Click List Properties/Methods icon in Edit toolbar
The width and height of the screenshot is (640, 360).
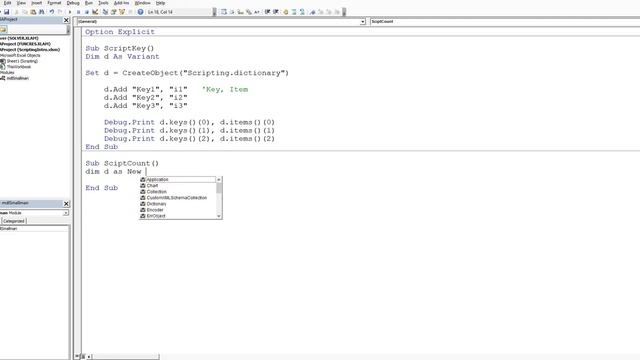coord(224,12)
